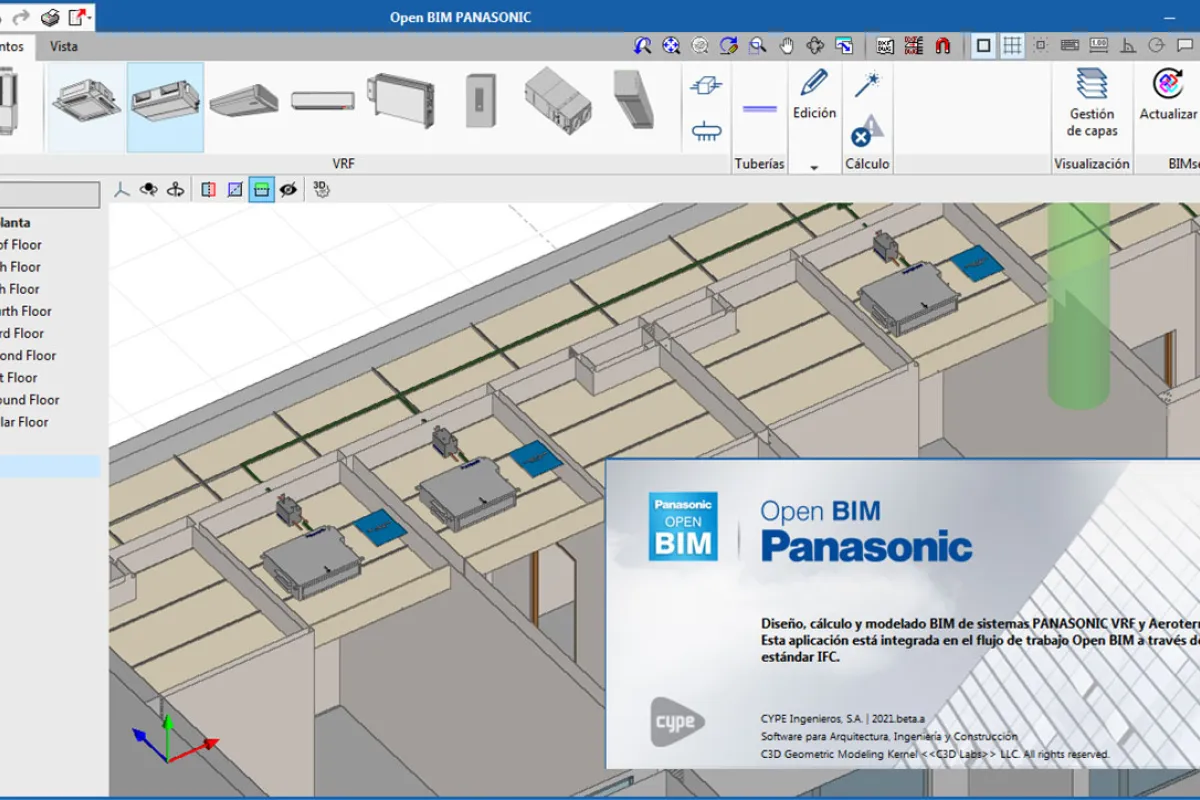Toggle the red magnet object snap

pos(942,45)
